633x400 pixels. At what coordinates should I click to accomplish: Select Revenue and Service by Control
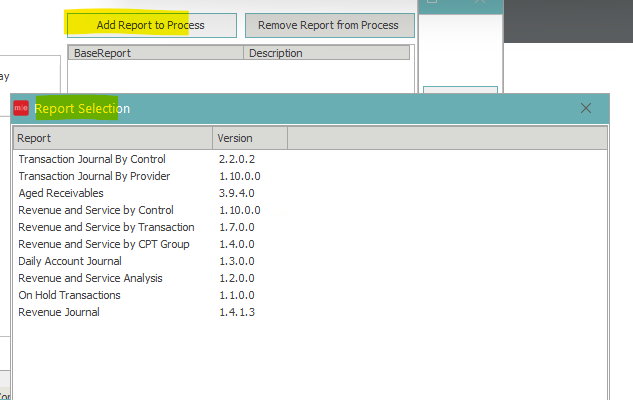pos(96,210)
